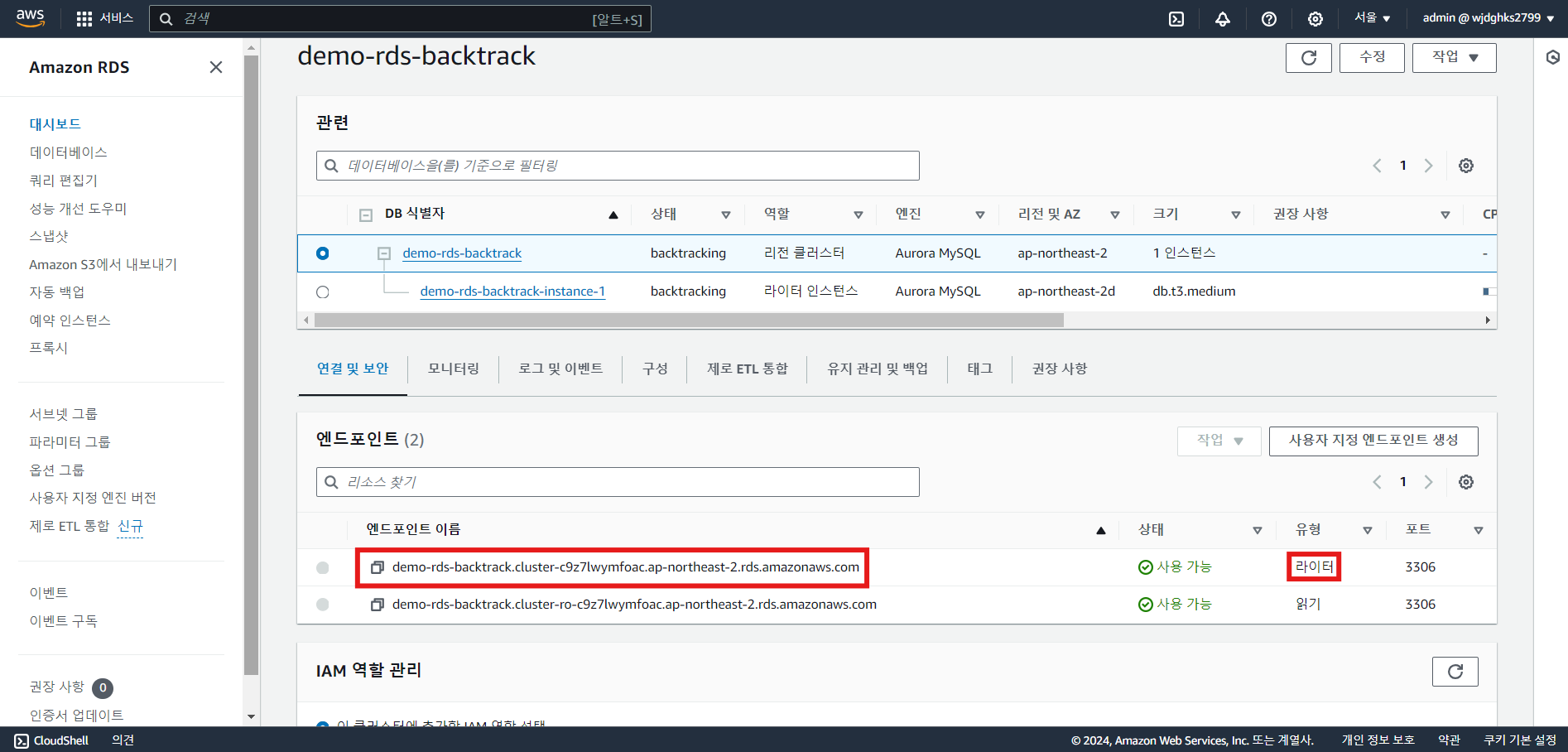The width and height of the screenshot is (1568, 752).
Task: Open the AWS home logo
Action: tap(31, 17)
